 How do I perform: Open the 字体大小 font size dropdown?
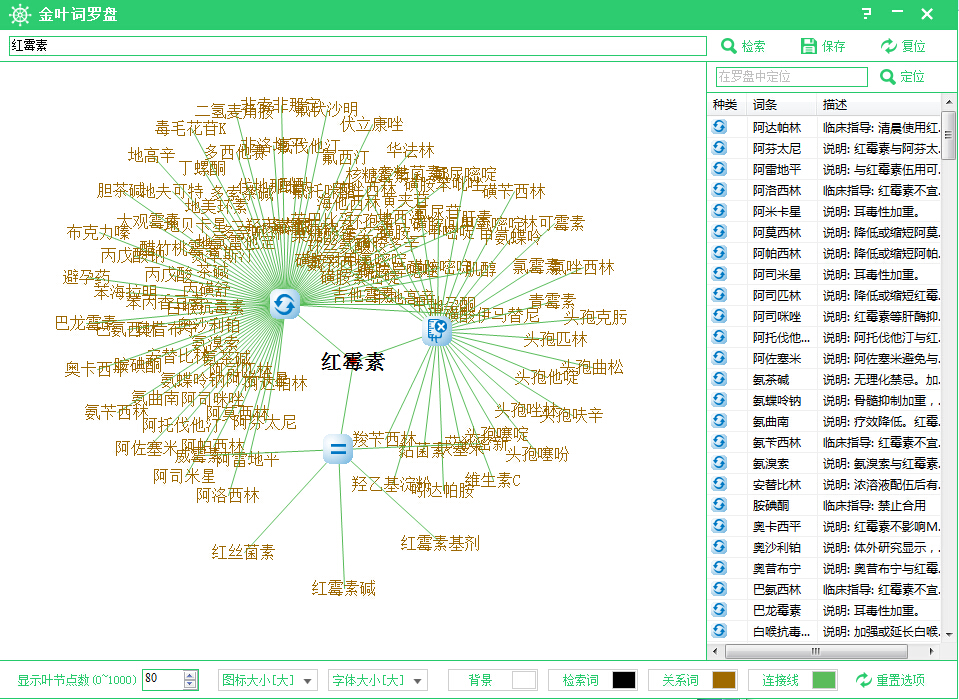[378, 680]
